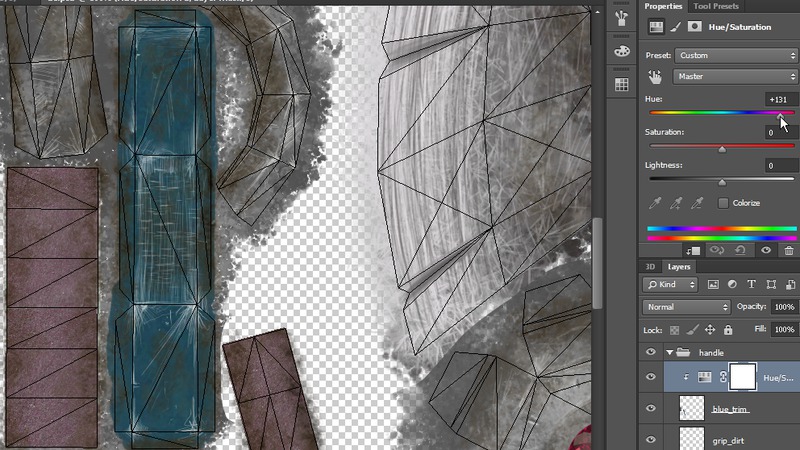The height and width of the screenshot is (450, 800).
Task: Switch to the 3D tab
Action: coord(650,267)
